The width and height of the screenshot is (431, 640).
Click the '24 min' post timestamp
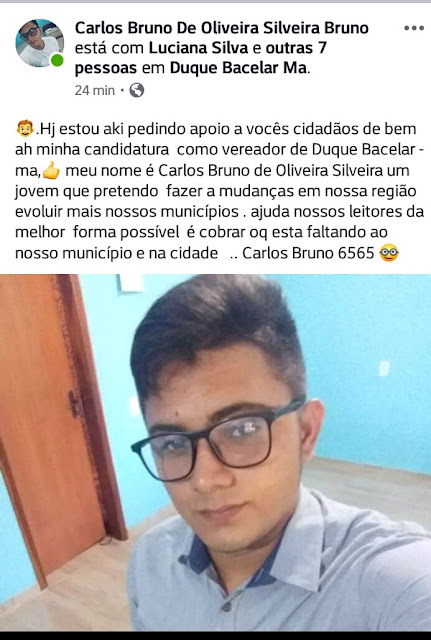(95, 90)
